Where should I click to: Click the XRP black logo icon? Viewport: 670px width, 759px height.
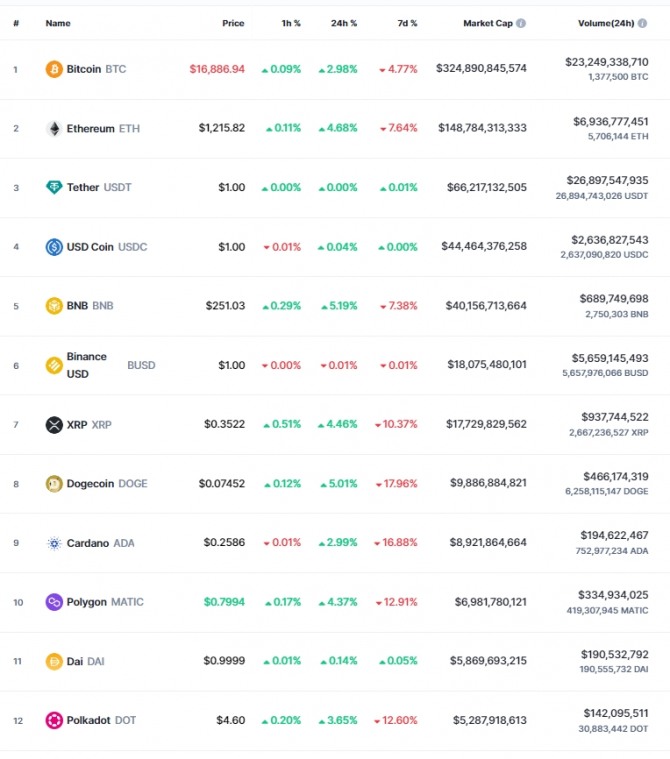click(54, 425)
